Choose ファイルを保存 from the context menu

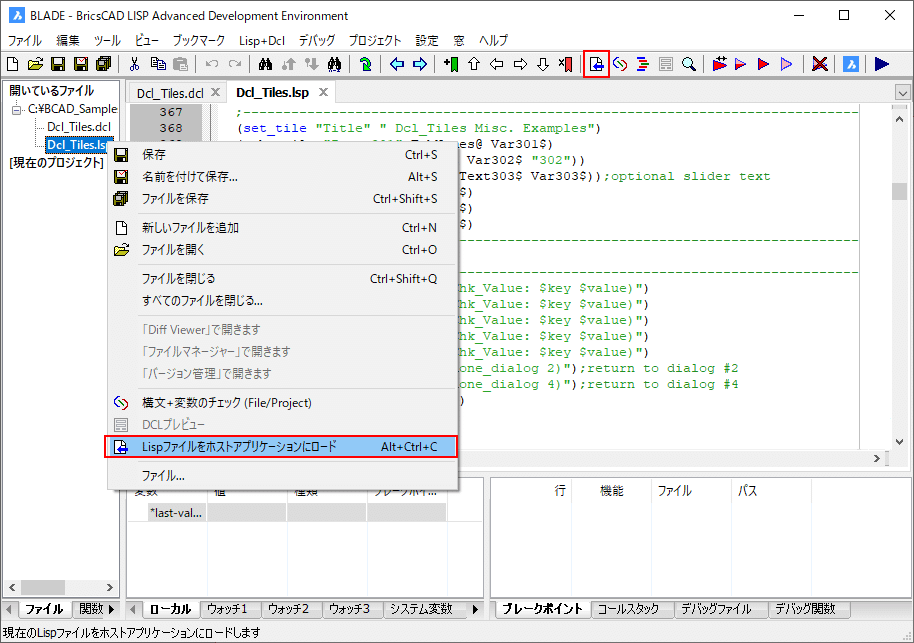pyautogui.click(x=282, y=199)
